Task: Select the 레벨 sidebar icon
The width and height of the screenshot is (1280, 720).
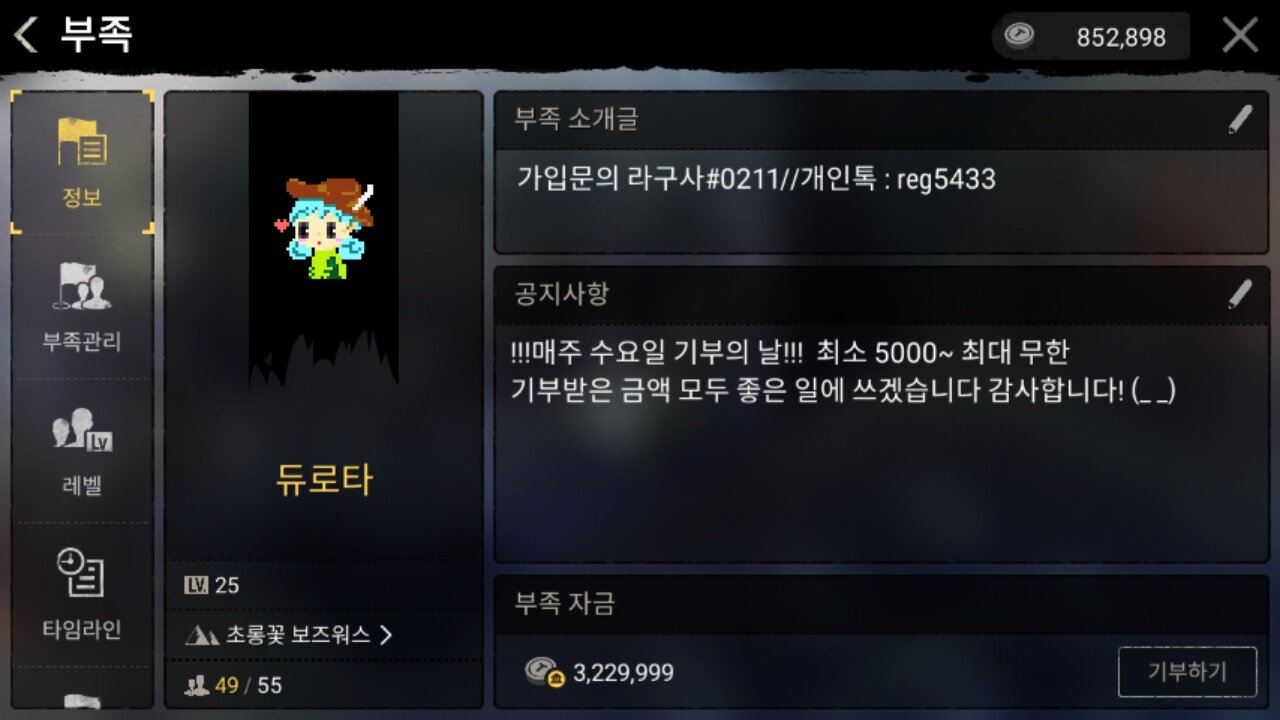Action: pyautogui.click(x=82, y=430)
